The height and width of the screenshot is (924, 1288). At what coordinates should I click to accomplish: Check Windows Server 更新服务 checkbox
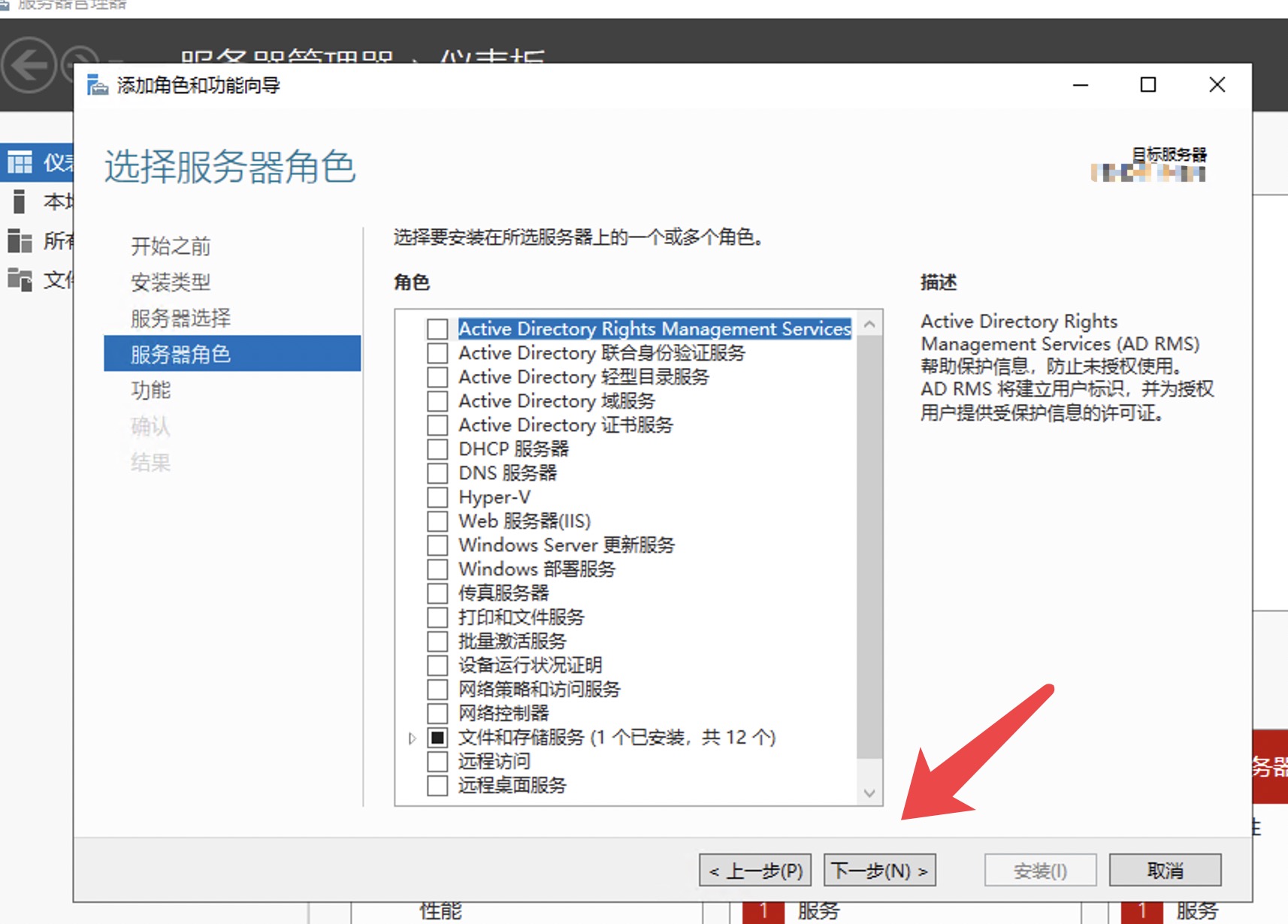tap(437, 545)
